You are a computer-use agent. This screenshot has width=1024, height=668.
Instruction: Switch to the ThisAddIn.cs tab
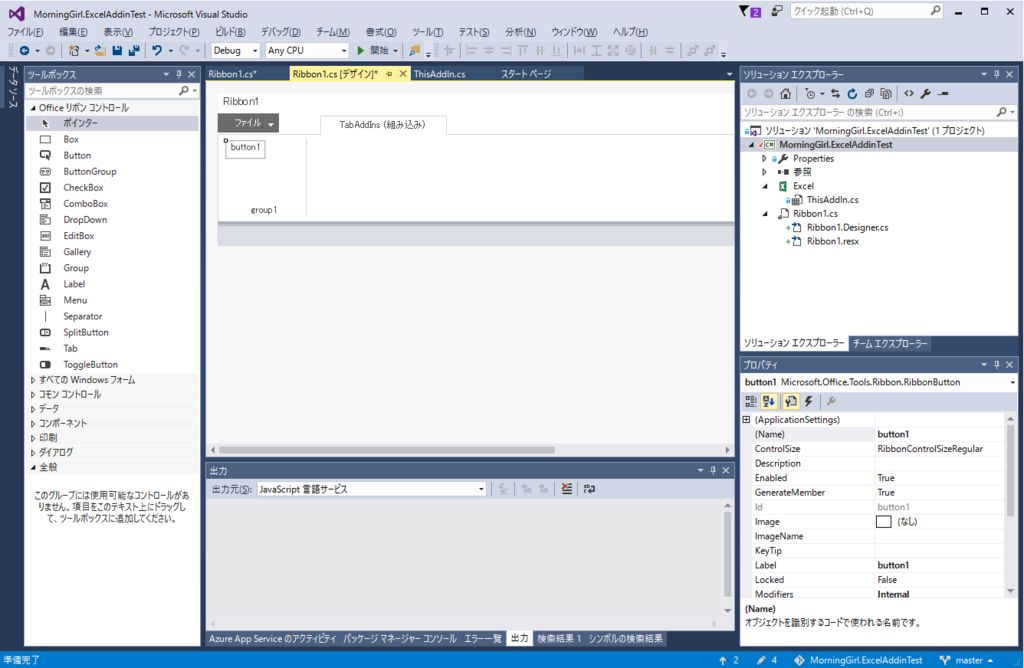(440, 74)
